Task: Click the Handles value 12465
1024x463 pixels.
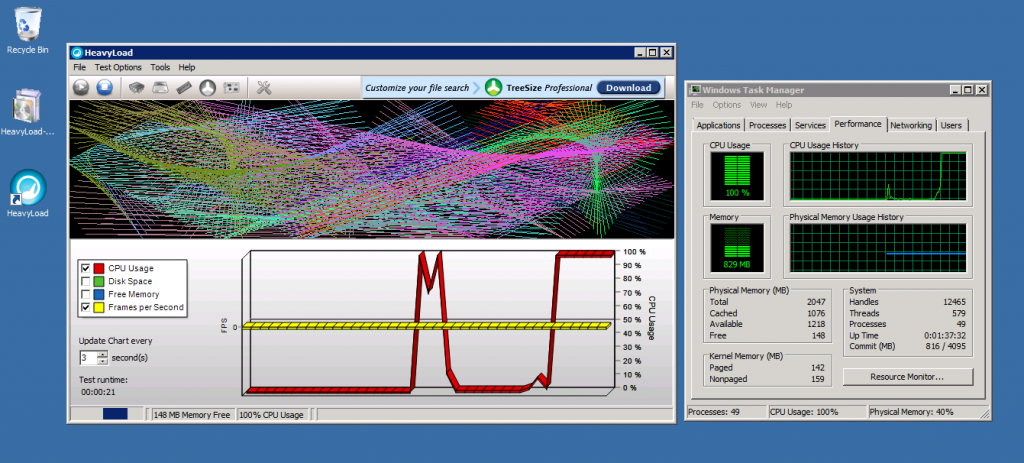Action: pyautogui.click(x=953, y=302)
